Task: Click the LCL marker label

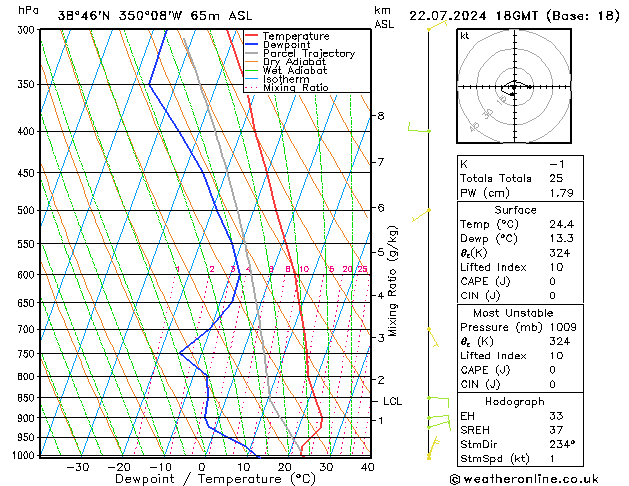Action: [392, 401]
